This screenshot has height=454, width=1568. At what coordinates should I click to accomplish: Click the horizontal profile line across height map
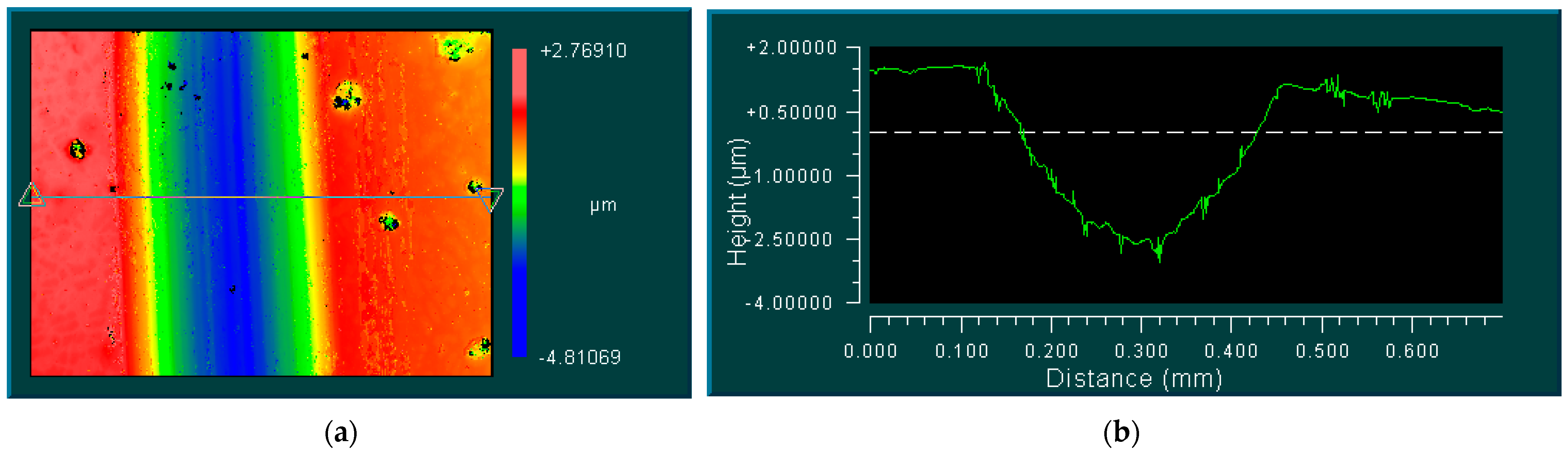(x=262, y=197)
